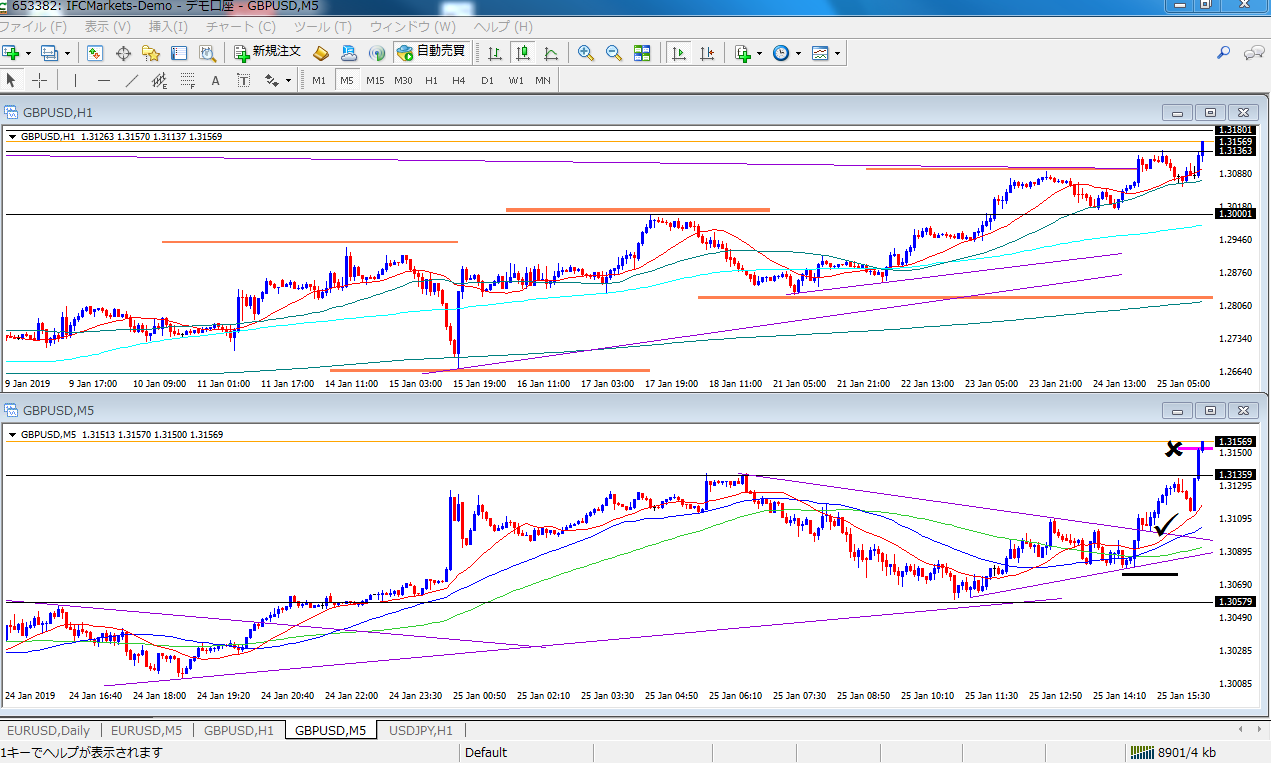Expand the templates dropdown arrow
1271x771 pixels.
pos(838,53)
